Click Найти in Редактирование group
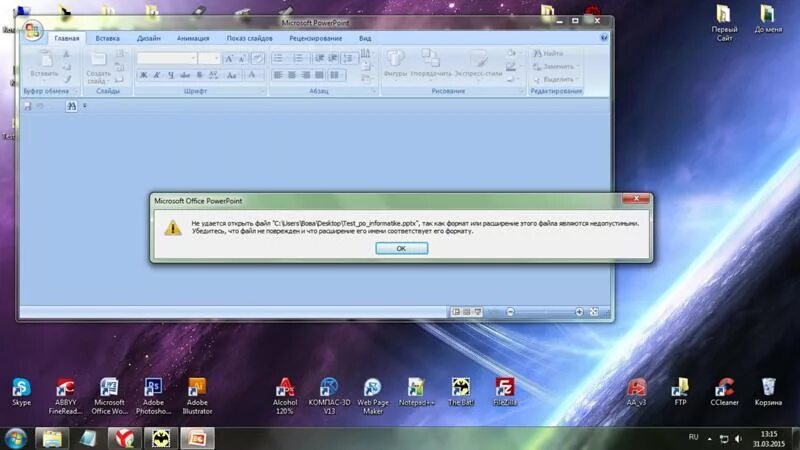This screenshot has height=450, width=800. click(x=548, y=53)
